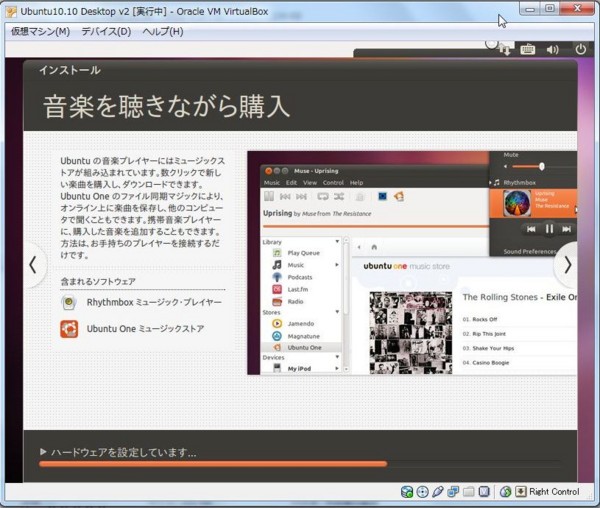Viewport: 600px width, 508px height.
Task: Click the VirtualBox USB devices status icon
Action: pyautogui.click(x=438, y=492)
